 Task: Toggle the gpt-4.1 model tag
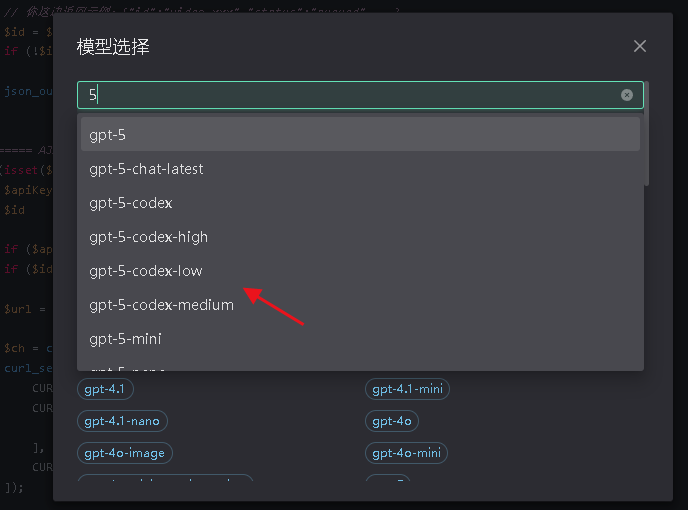tap(105, 389)
